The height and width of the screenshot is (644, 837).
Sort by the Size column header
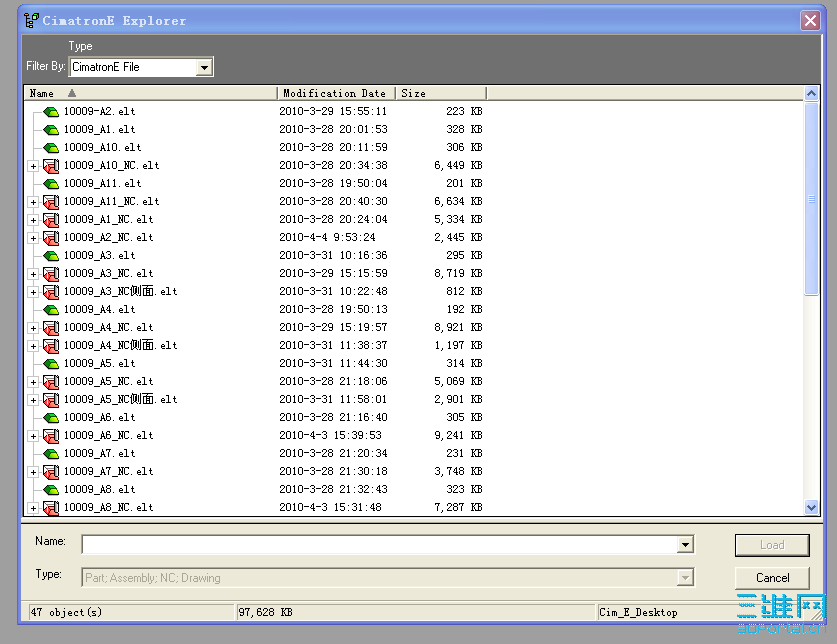[441, 93]
